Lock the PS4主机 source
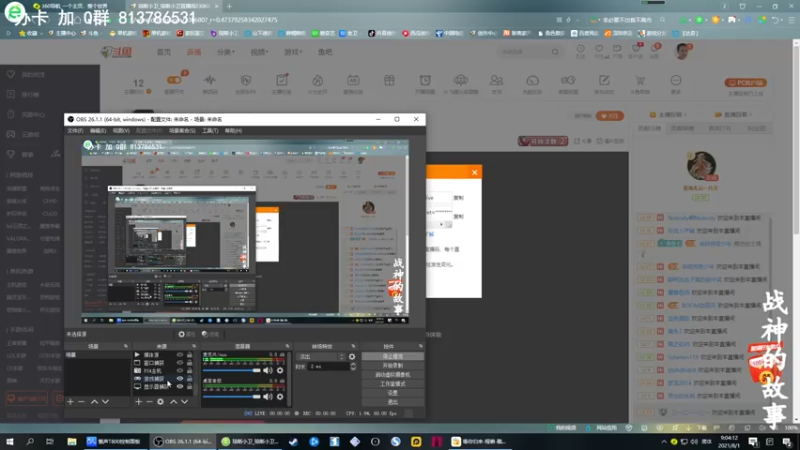The height and width of the screenshot is (450, 800). point(189,370)
